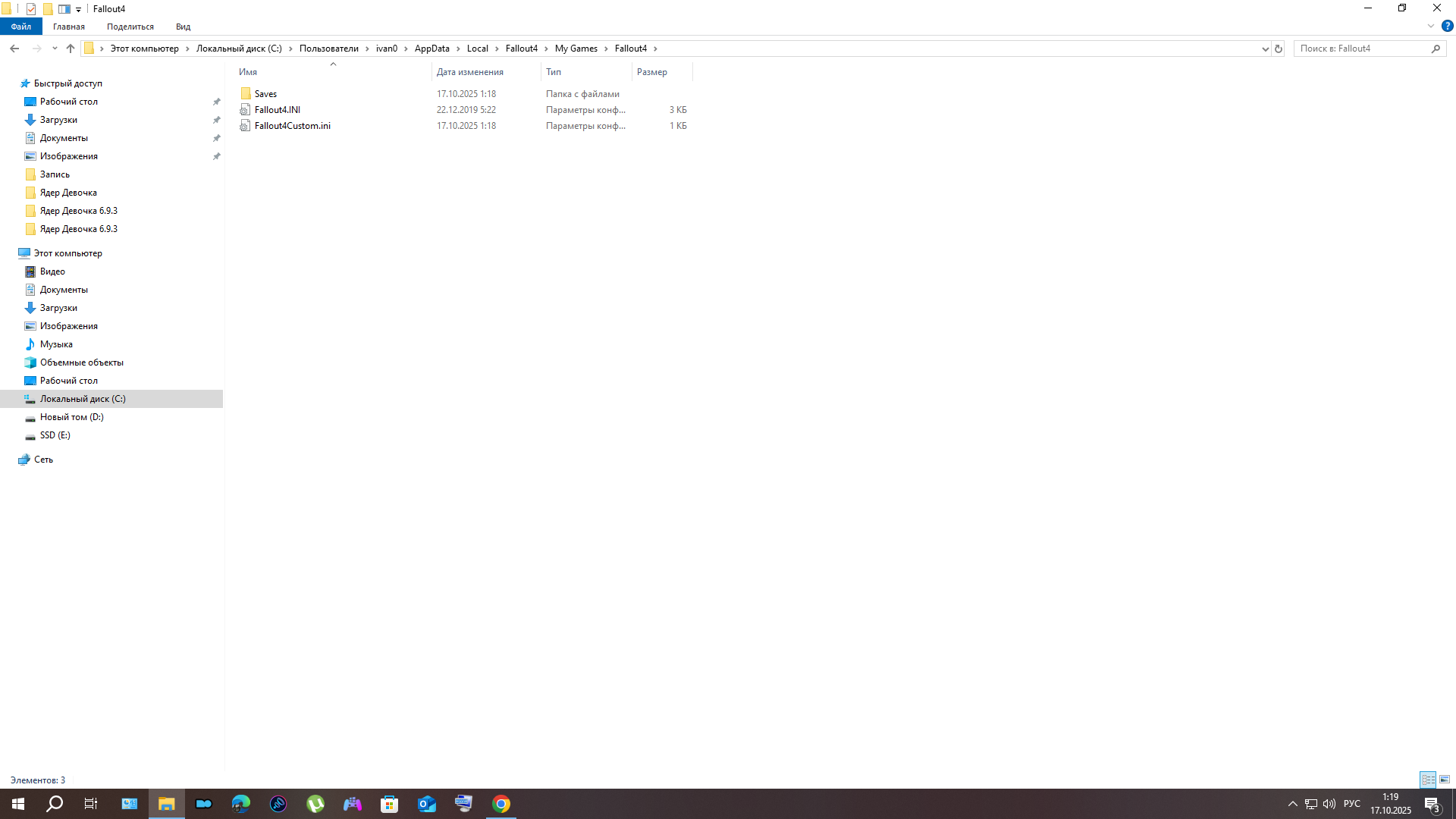Open Новый том (D:) drive
This screenshot has height=819, width=1456.
(72, 417)
